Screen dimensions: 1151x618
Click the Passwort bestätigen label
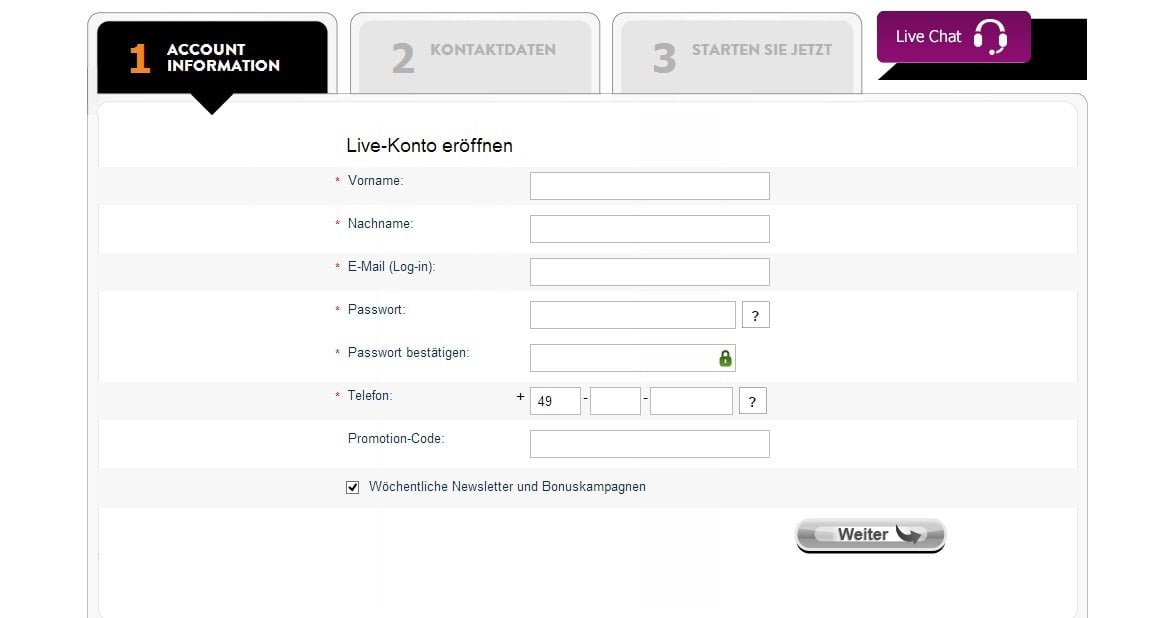click(x=408, y=353)
